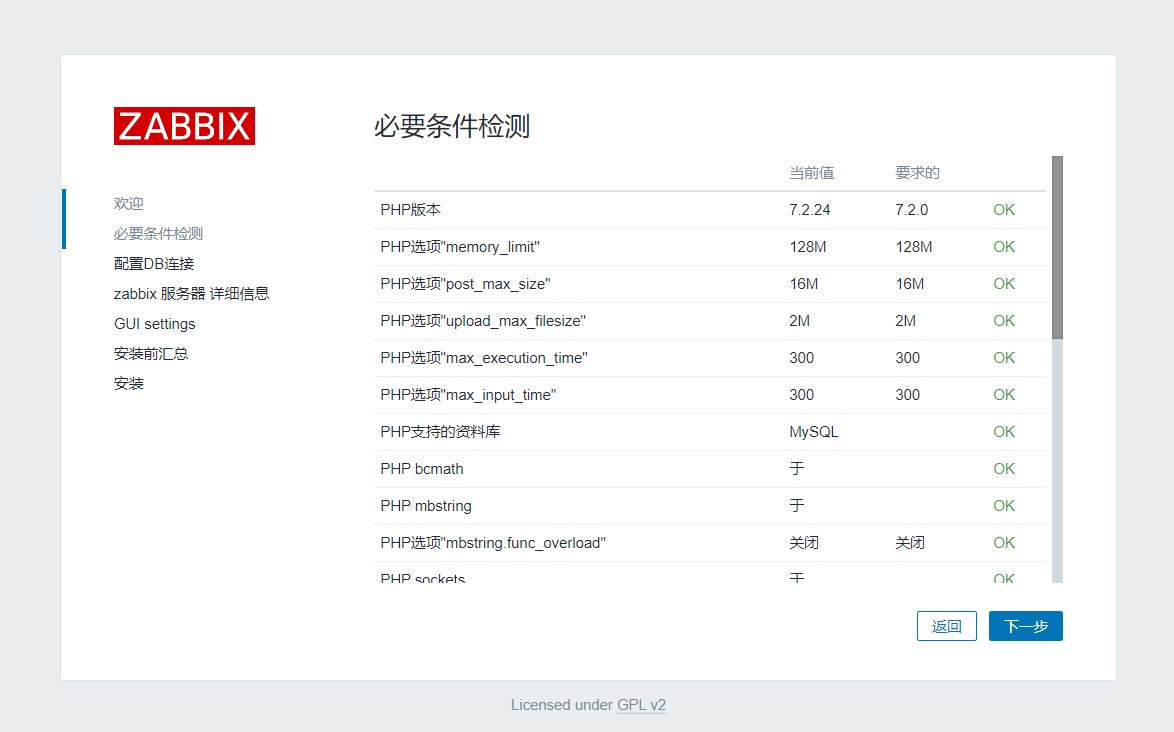Viewport: 1174px width, 732px height.
Task: Click the PHP mbstring row label
Action: tap(426, 506)
